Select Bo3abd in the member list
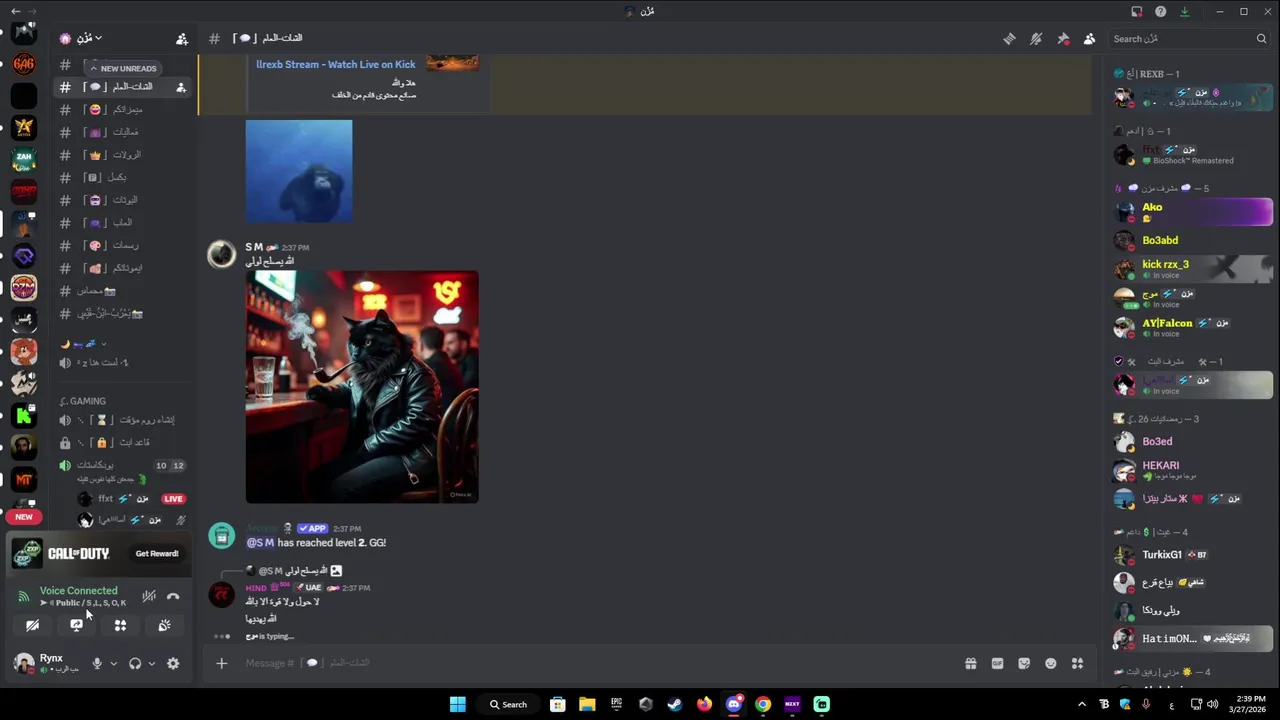 point(1192,241)
